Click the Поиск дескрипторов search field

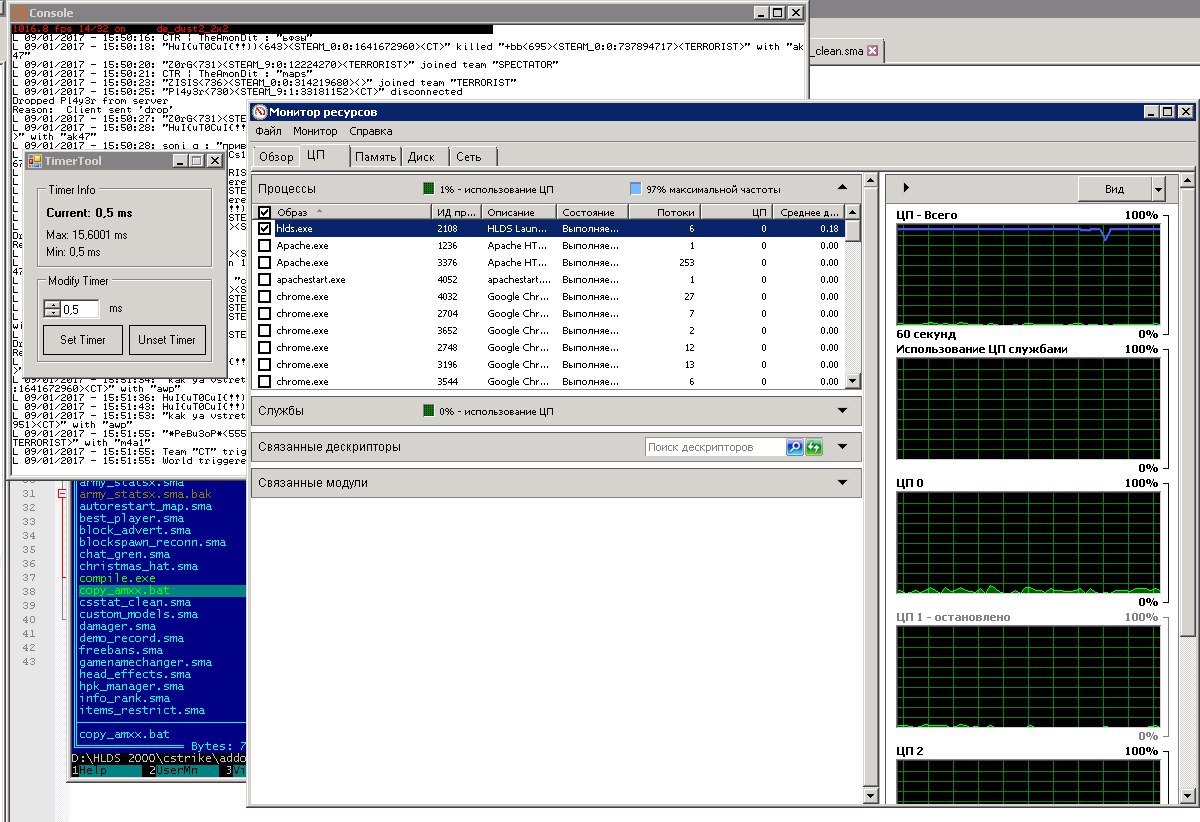pos(714,447)
